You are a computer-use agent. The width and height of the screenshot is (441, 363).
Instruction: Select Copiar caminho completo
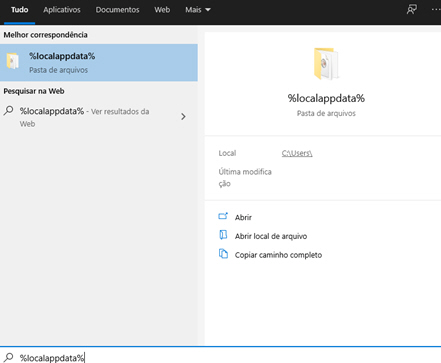pos(278,255)
